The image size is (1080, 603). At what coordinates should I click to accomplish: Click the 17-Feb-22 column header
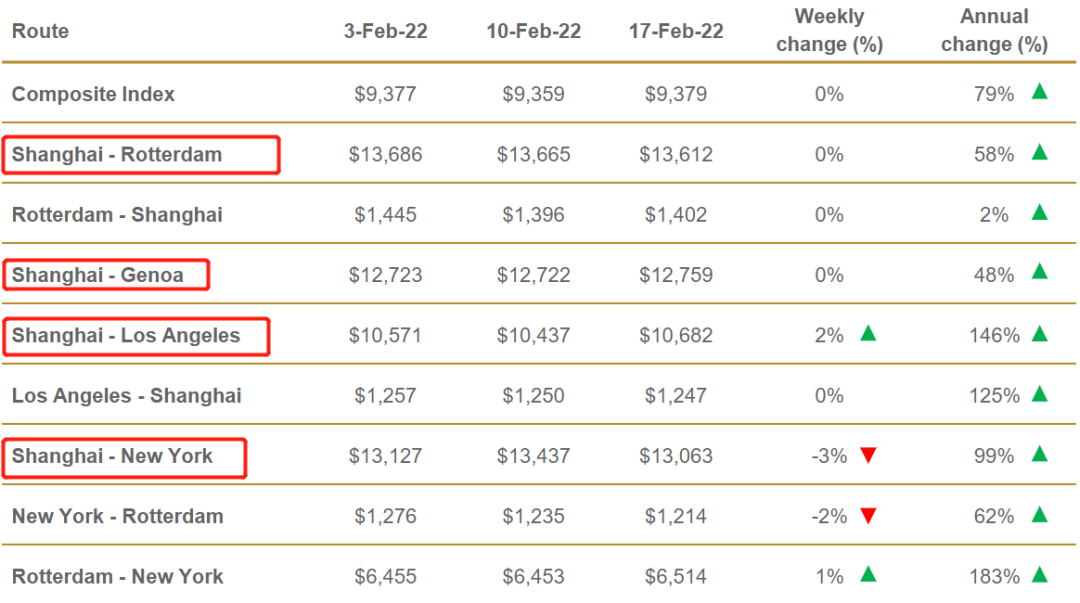(676, 31)
